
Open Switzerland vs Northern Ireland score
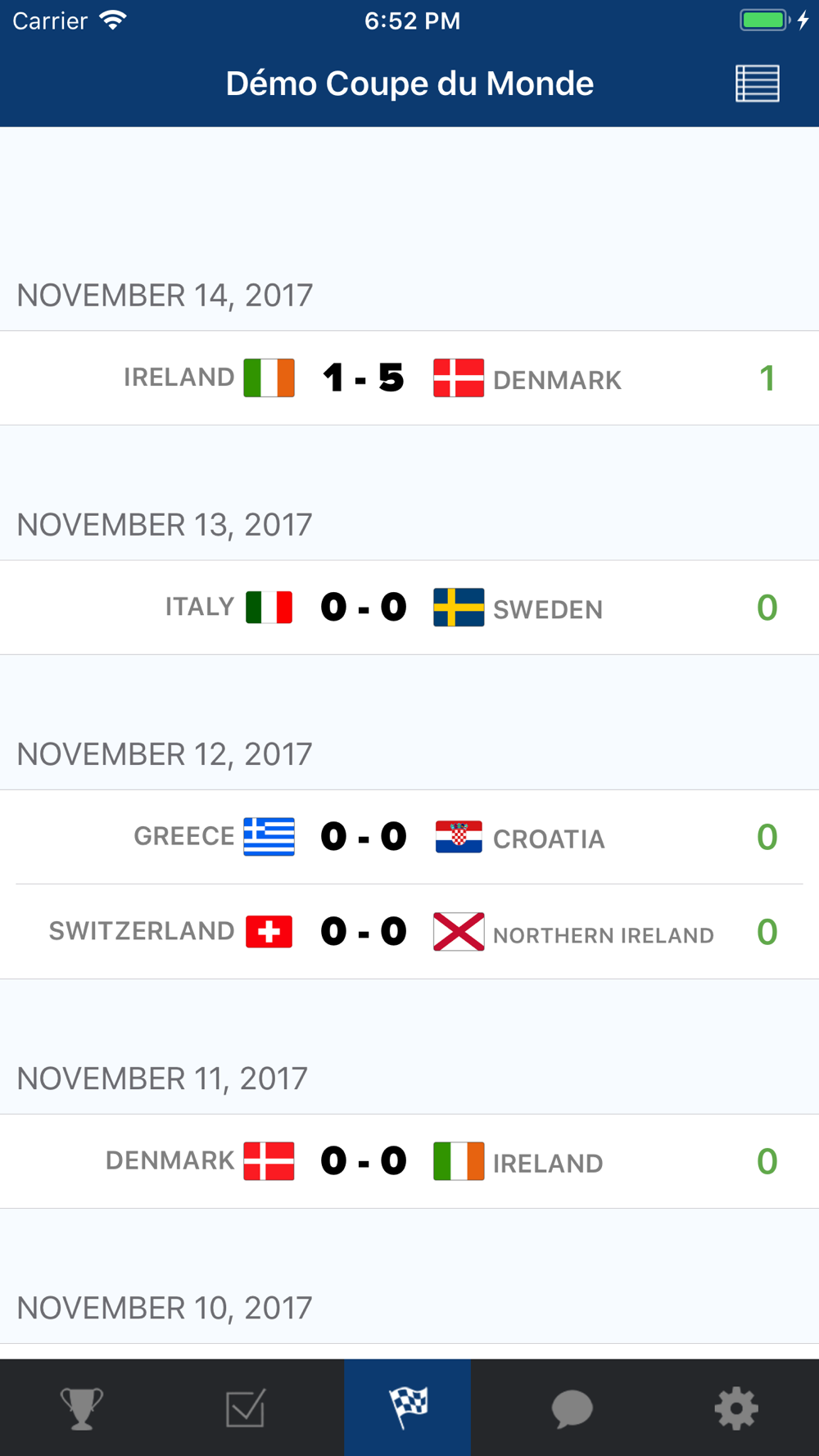(x=363, y=932)
